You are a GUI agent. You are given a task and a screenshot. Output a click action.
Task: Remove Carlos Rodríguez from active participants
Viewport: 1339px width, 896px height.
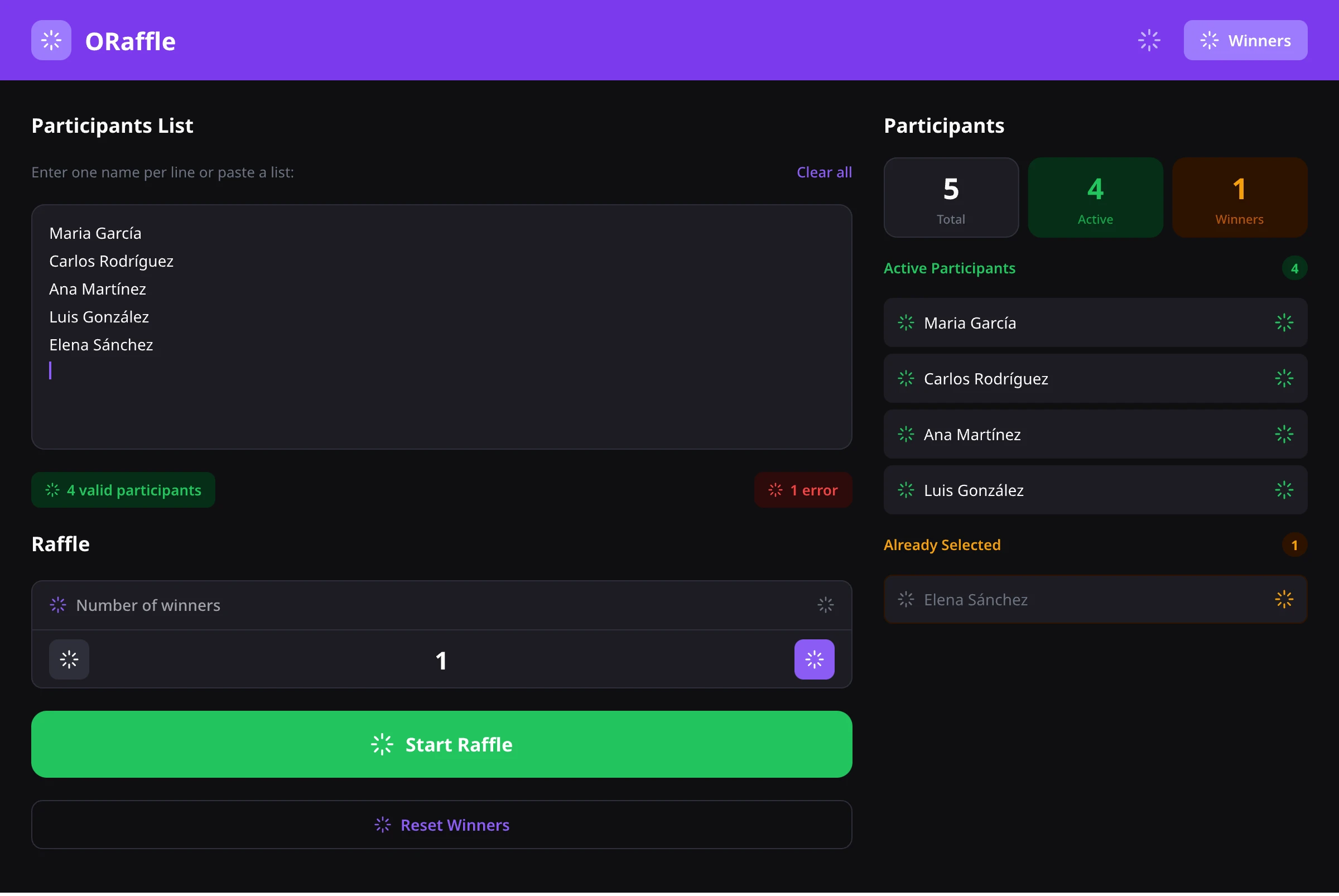(1284, 378)
